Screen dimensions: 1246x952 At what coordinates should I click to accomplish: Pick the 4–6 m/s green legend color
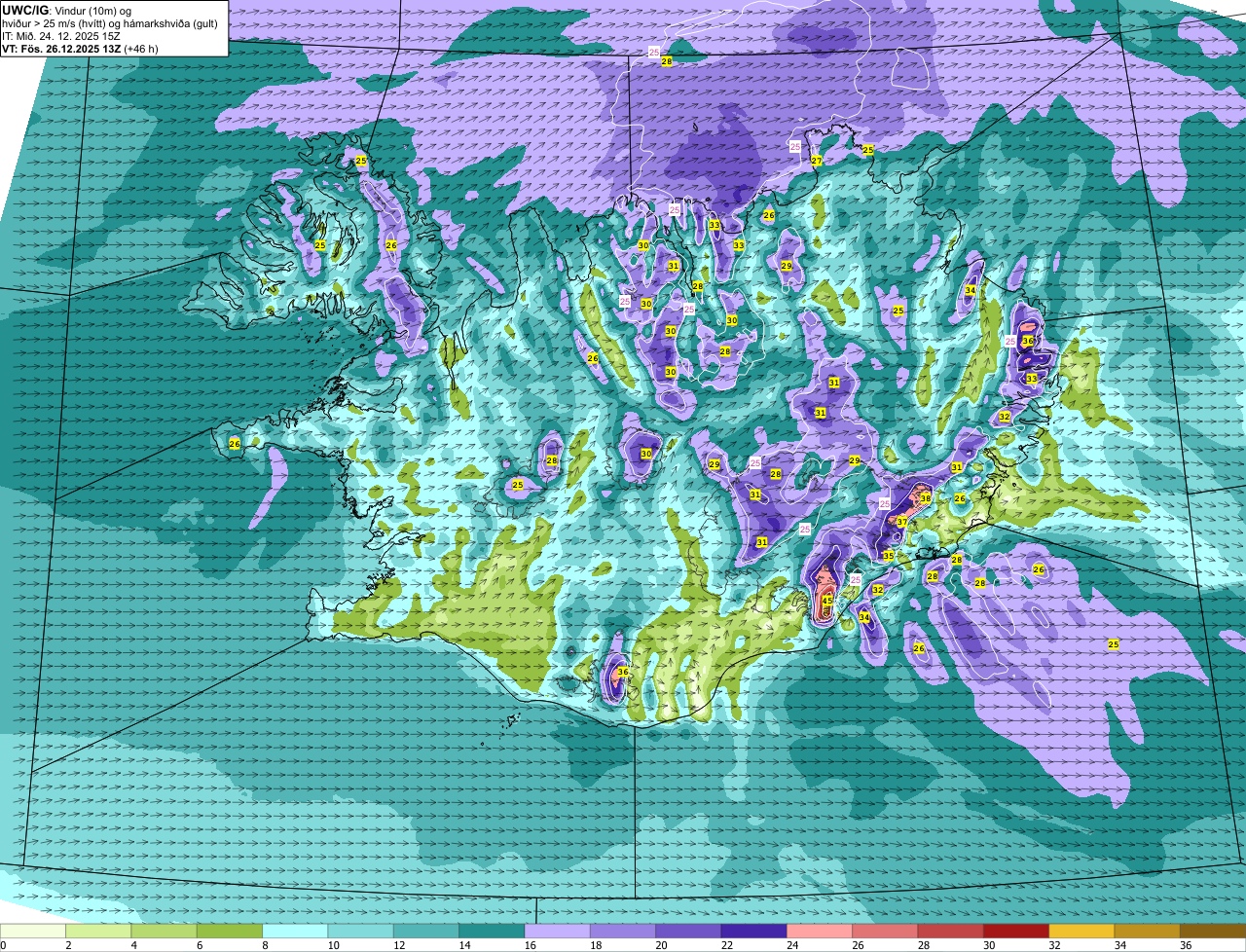point(164,931)
